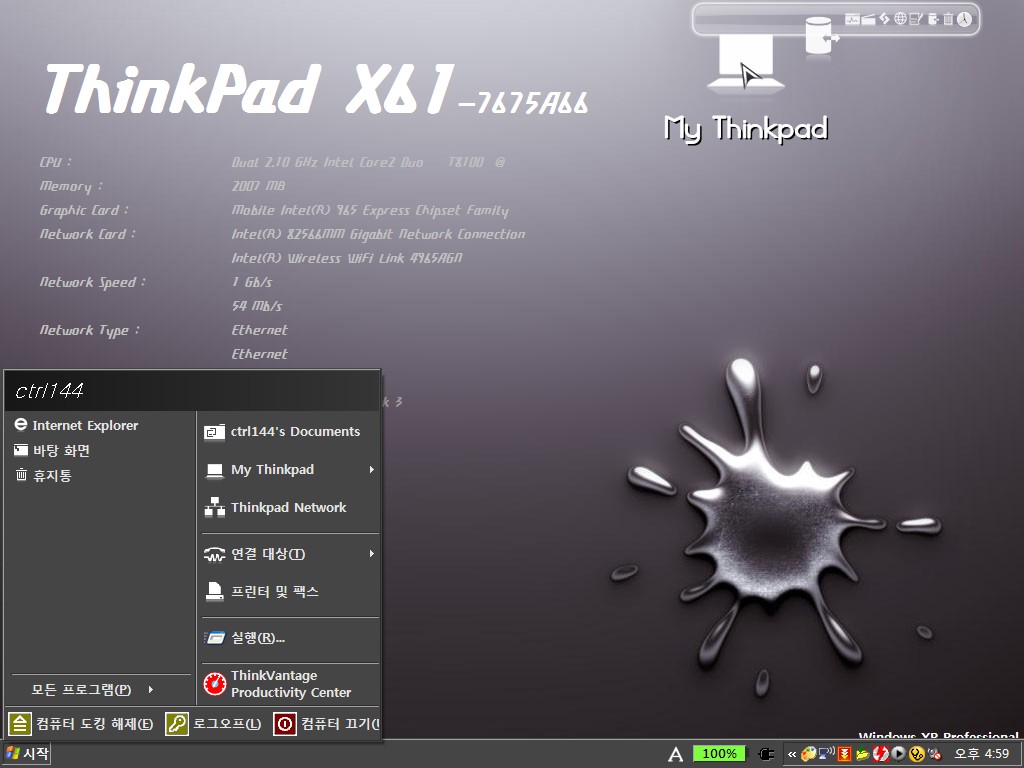Click the 로그오프(L) button

[214, 724]
